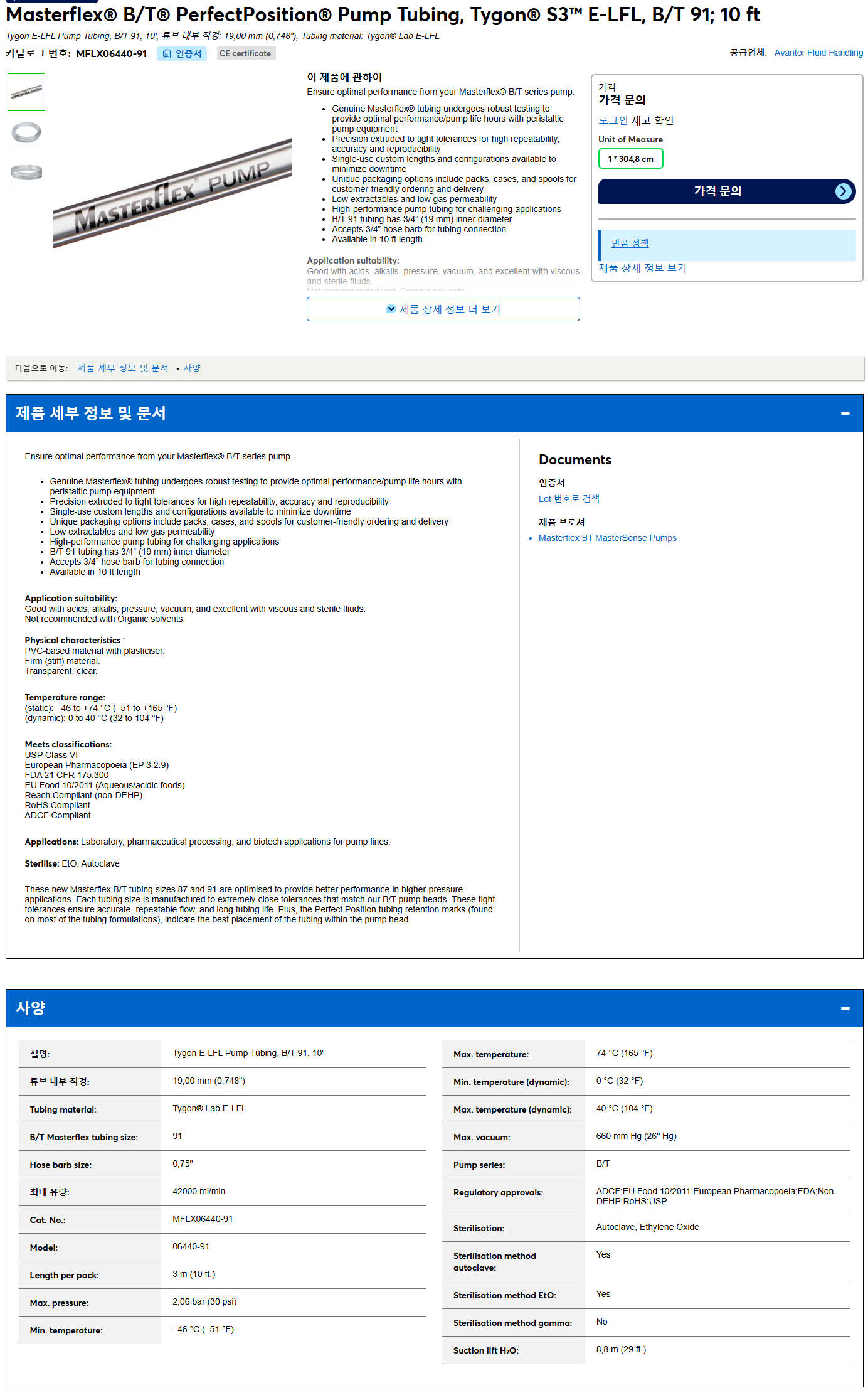The width and height of the screenshot is (868, 1400).
Task: Click the large Masterflex pump tubing image
Action: 172,194
